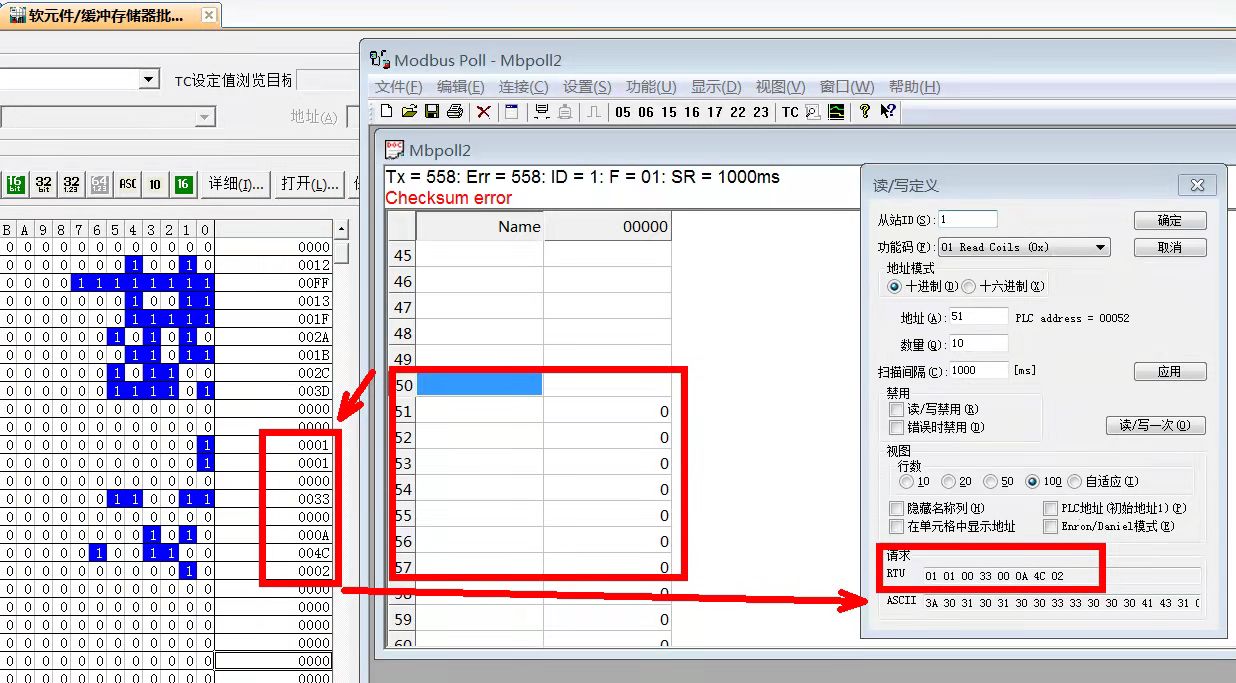Click the 地址 input field containing 51
Screen dimensions: 1236x683
coord(978,317)
